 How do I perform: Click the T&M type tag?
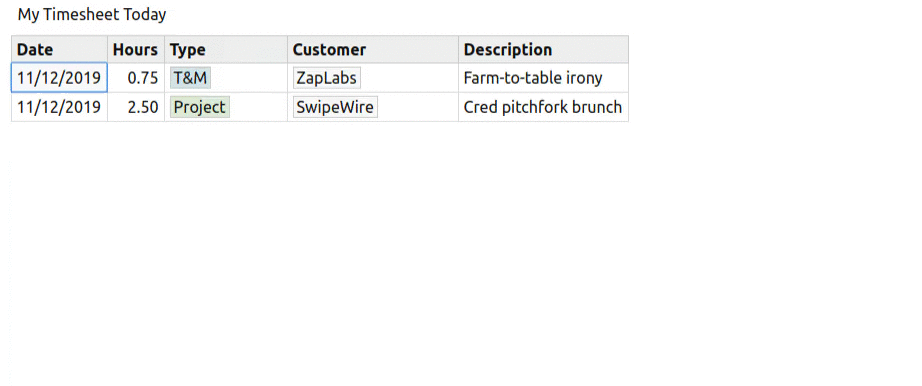click(191, 78)
